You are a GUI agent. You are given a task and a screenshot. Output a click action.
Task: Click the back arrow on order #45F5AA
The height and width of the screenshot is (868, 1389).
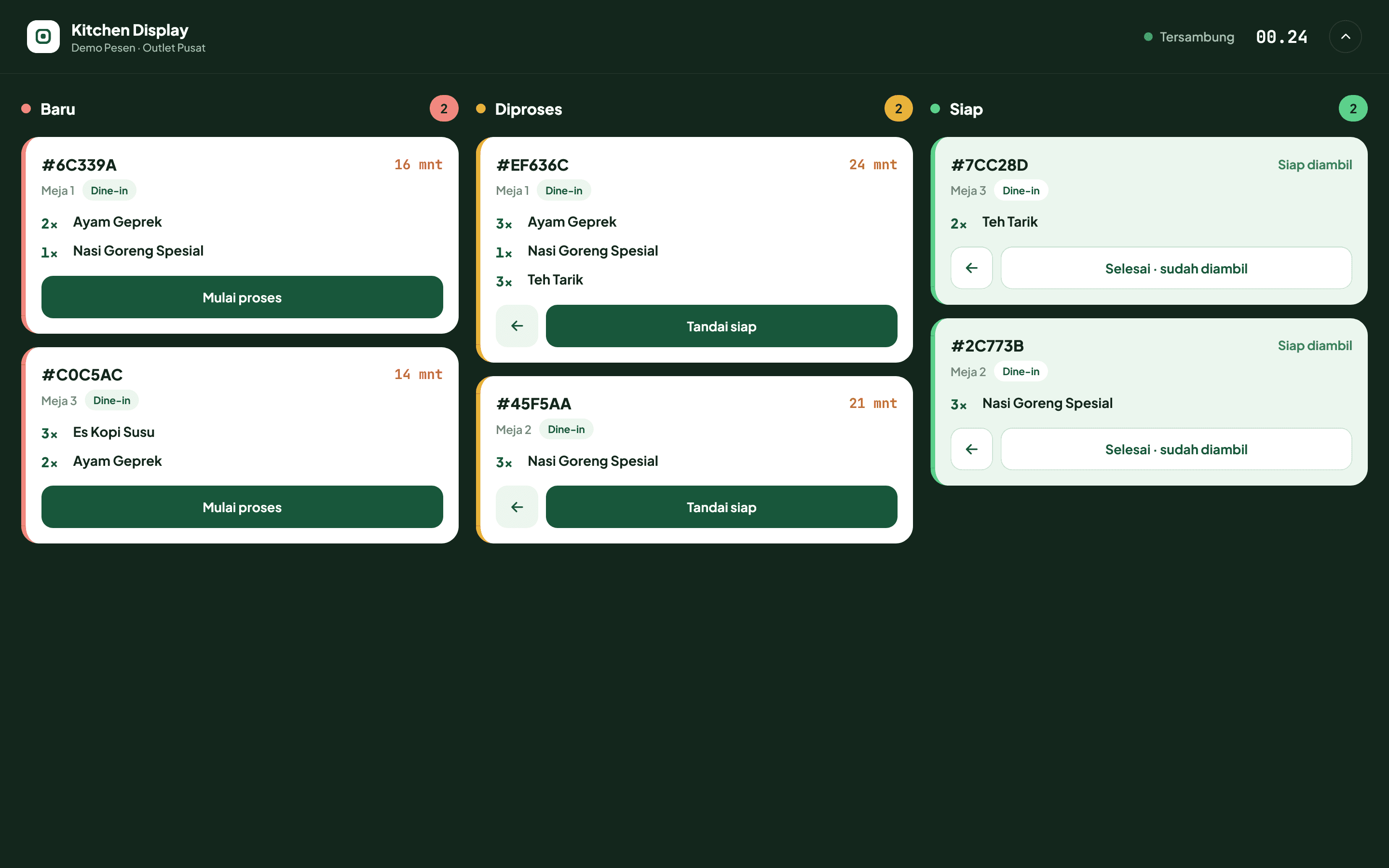click(517, 507)
